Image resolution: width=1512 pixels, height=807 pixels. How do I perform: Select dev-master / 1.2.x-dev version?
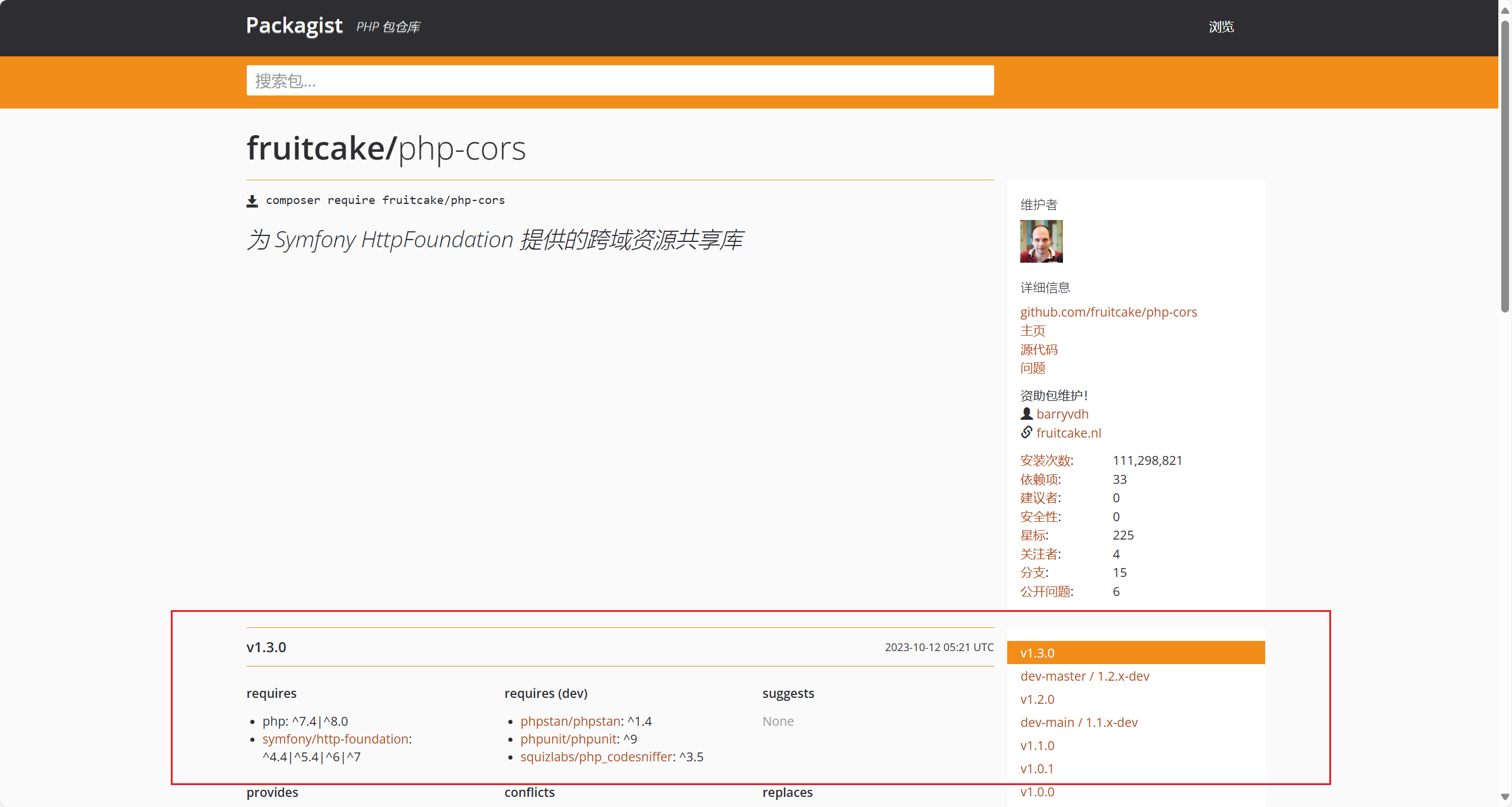coord(1084,676)
